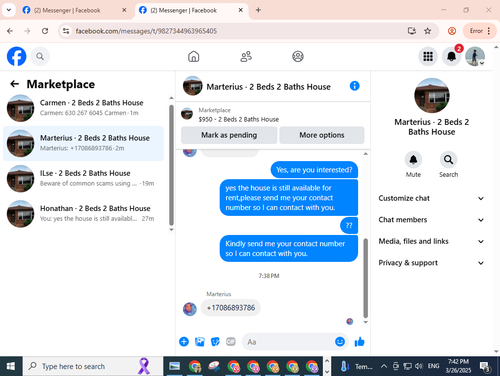Open the notifications bell with badge

[x=451, y=56]
